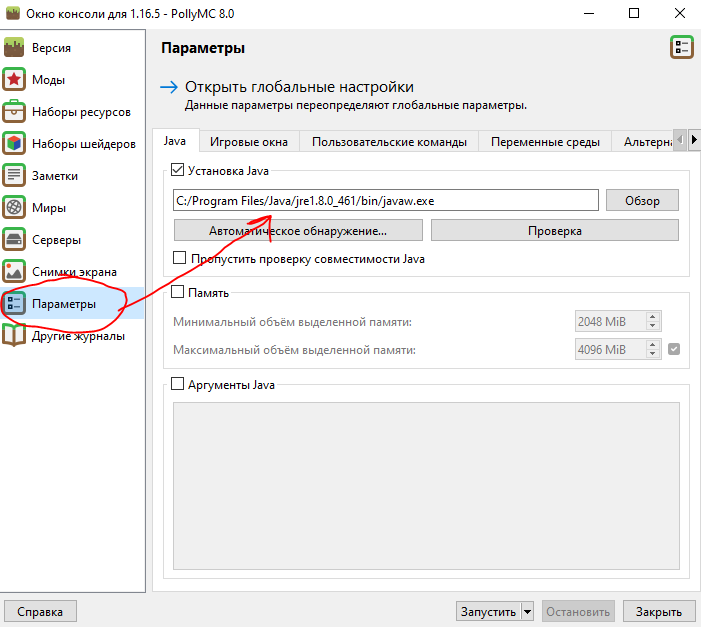Toggle the Установка Java checkbox
Image resolution: width=701 pixels, height=627 pixels.
pyautogui.click(x=177, y=170)
